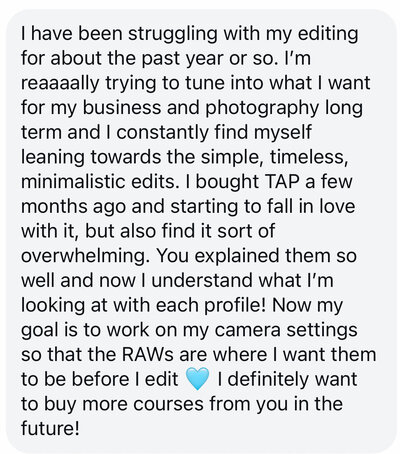Screen dimensions: 400x454
Task: Click the word "photography" in the message
Action: pyautogui.click(x=262, y=108)
